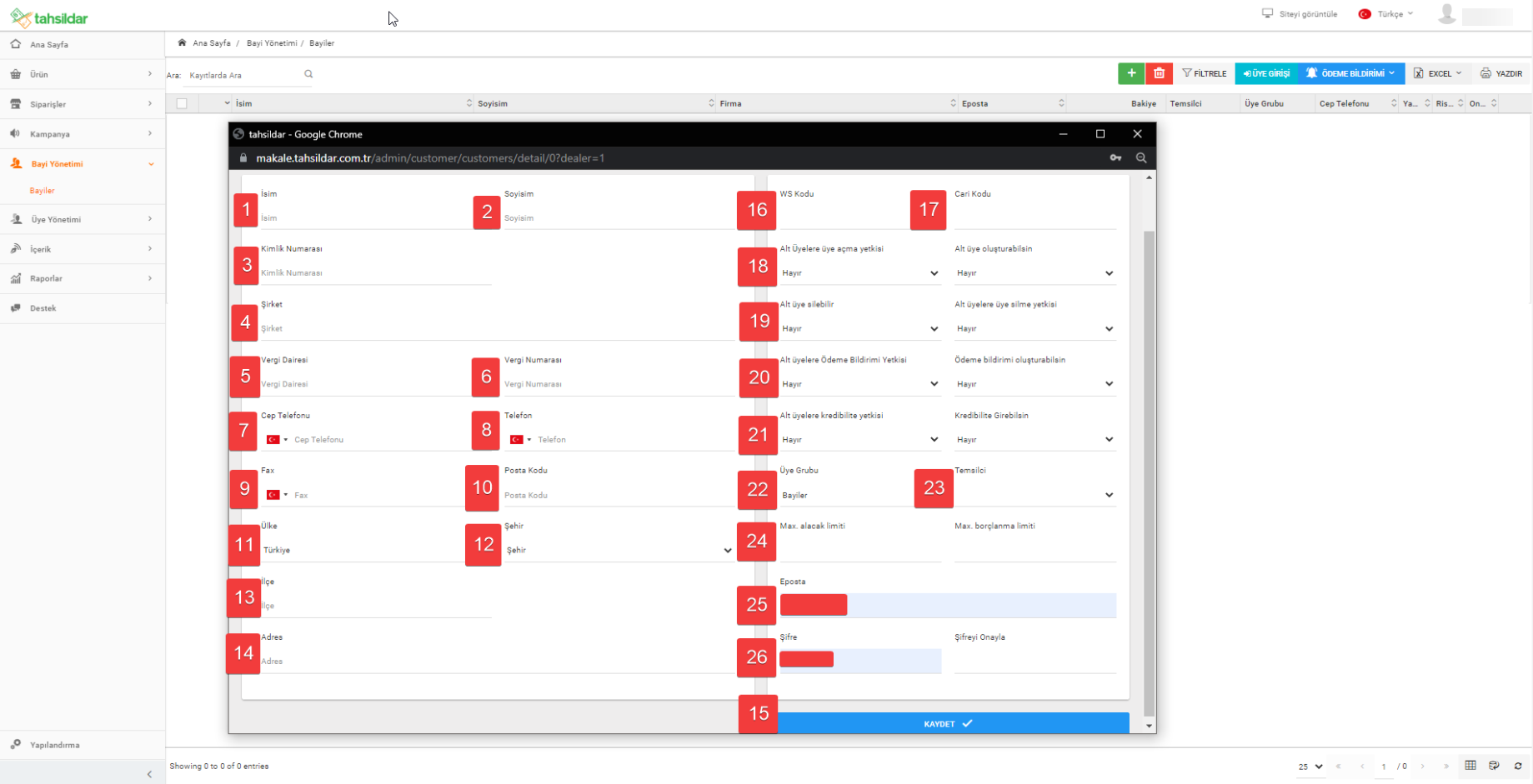1533x784 pixels.
Task: Open the Temsilci dropdown in form
Action: 1035,495
